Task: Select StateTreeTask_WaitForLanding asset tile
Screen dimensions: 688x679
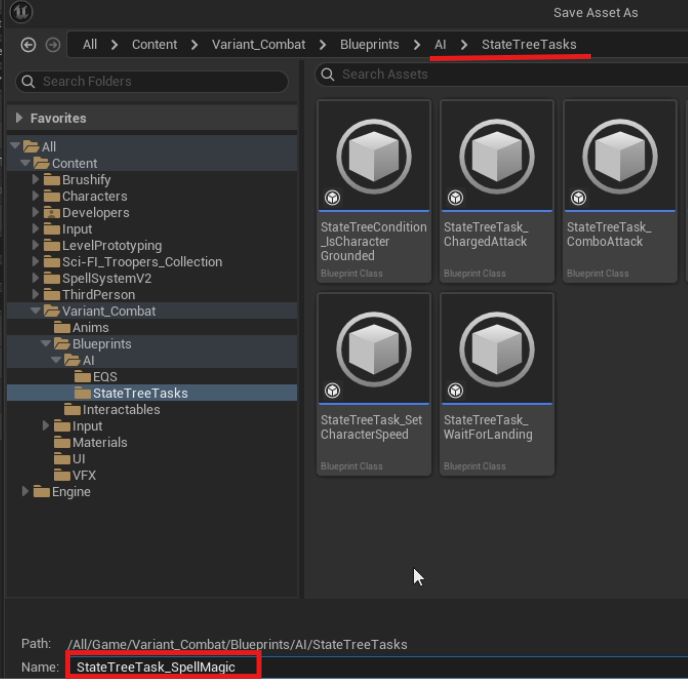Action: 497,384
